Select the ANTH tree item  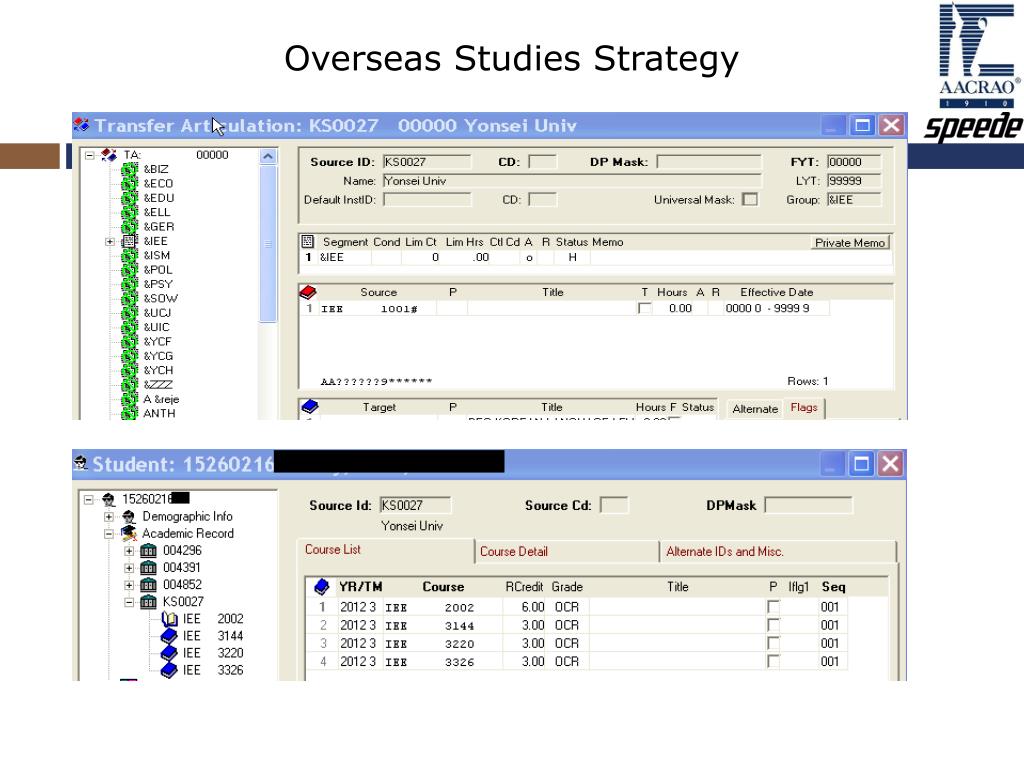pyautogui.click(x=159, y=413)
